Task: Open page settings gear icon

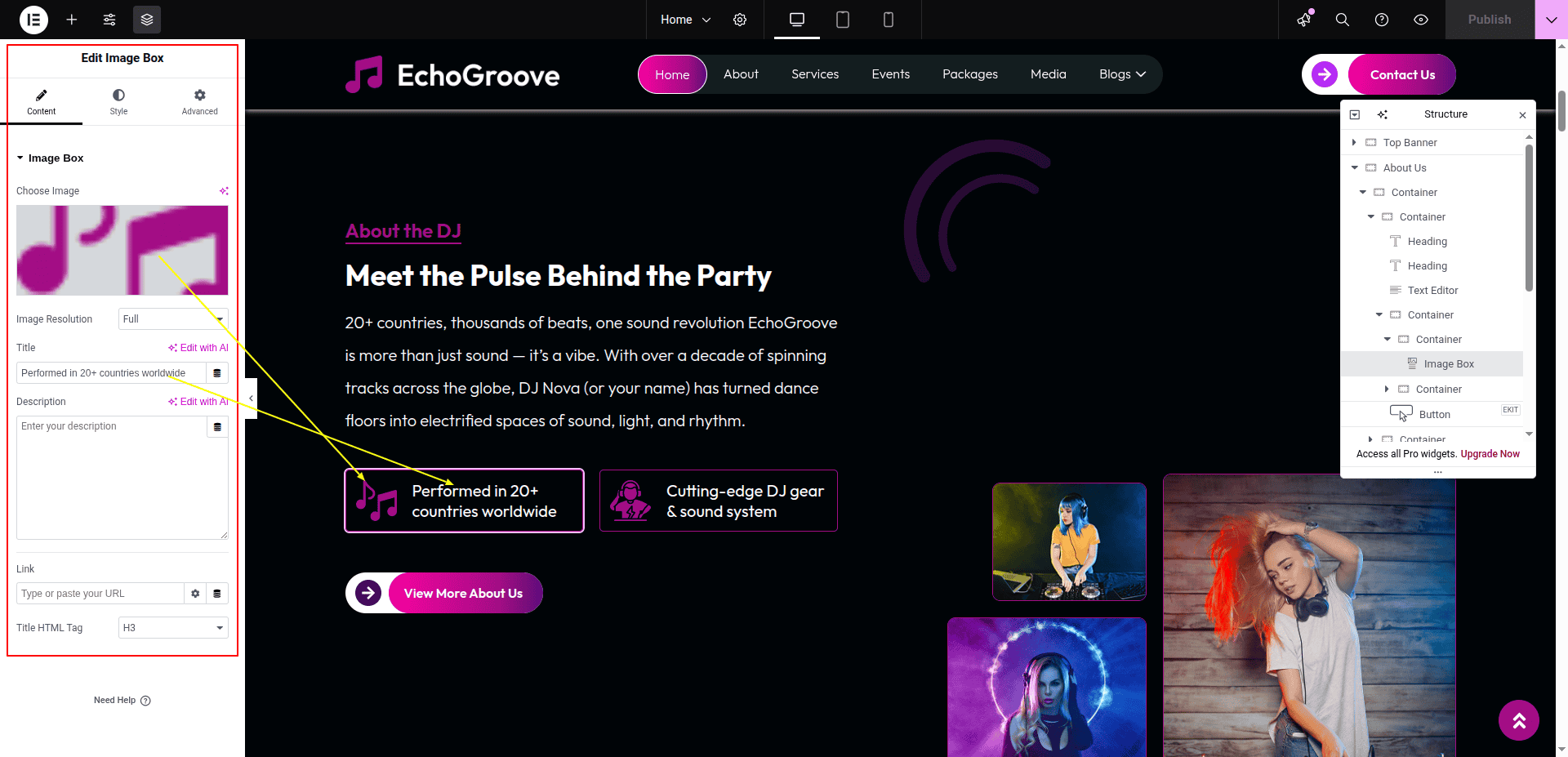Action: tap(740, 20)
